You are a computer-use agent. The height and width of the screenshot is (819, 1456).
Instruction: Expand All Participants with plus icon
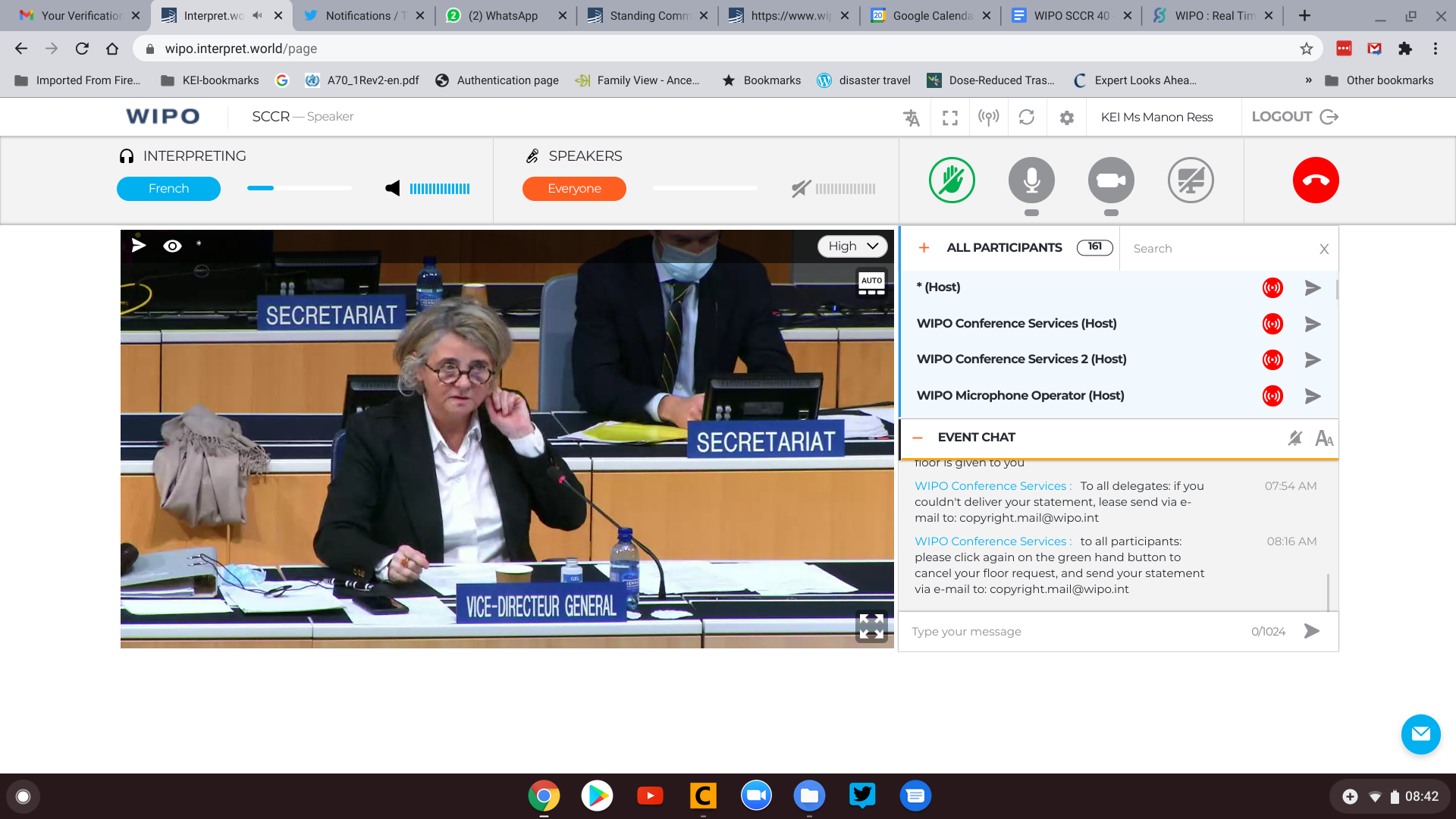click(x=924, y=248)
